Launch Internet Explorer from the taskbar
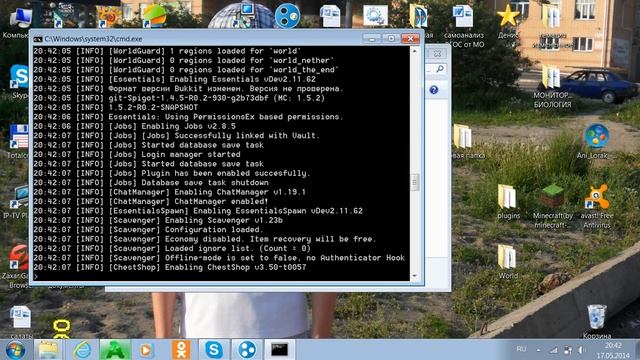Screen dimensions: 640x360 tap(82, 350)
